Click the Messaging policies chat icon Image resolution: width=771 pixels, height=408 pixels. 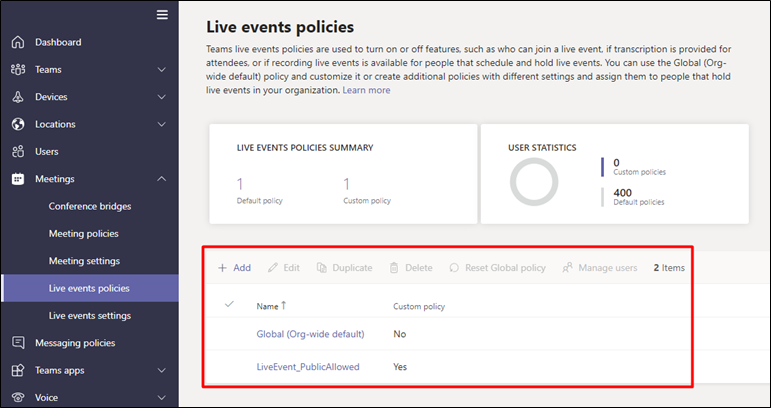point(18,343)
